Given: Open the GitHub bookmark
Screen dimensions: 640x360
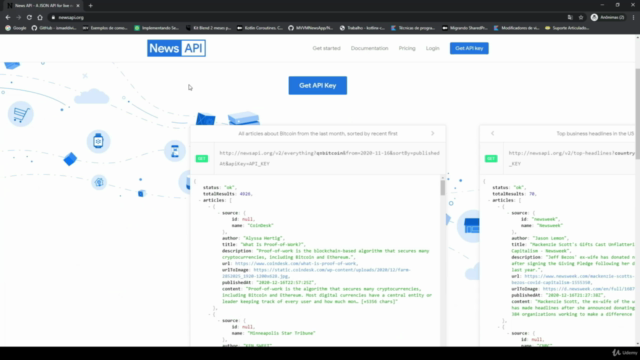Looking at the screenshot, I should pyautogui.click(x=54, y=28).
